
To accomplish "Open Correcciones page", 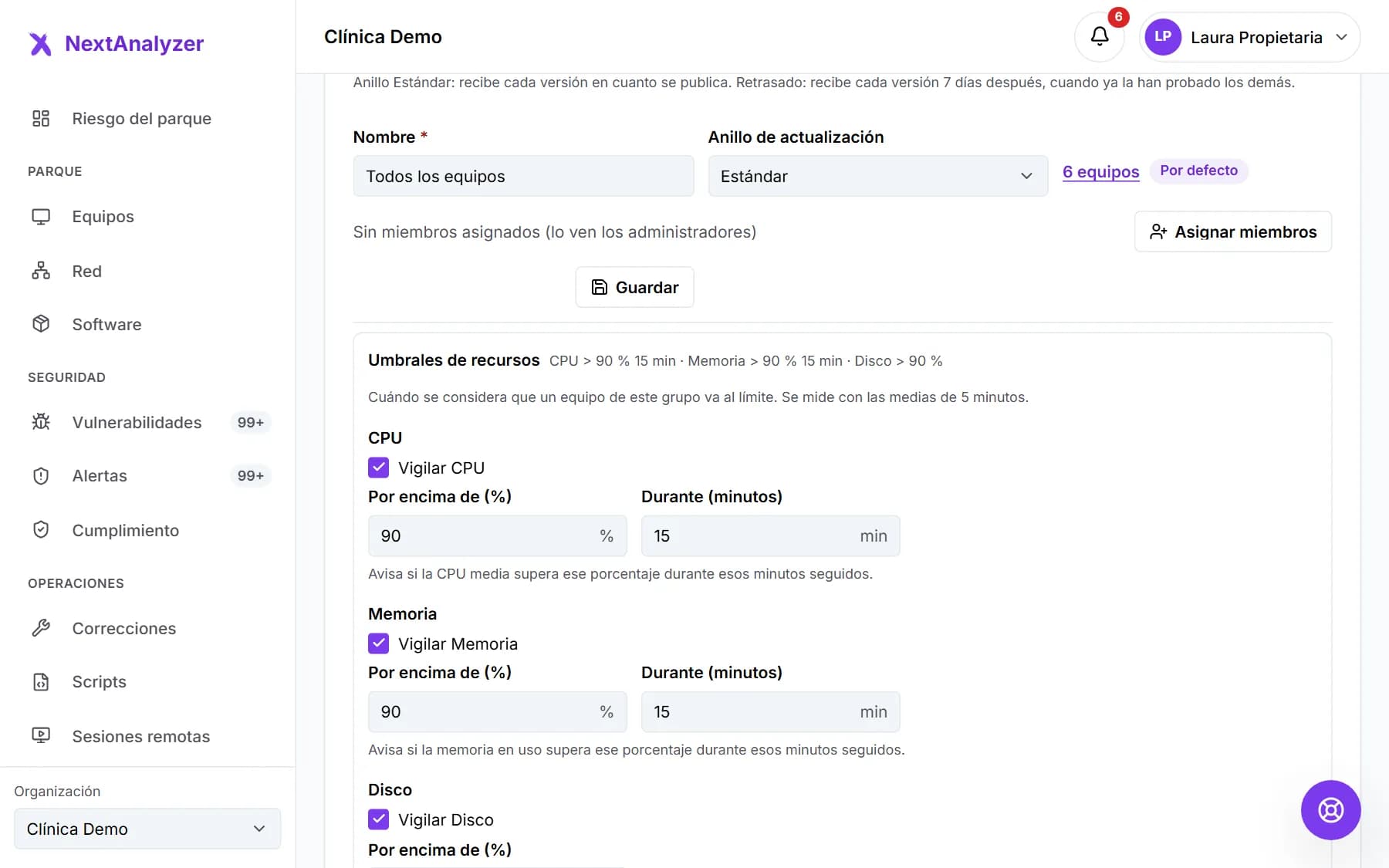I will coord(123,628).
